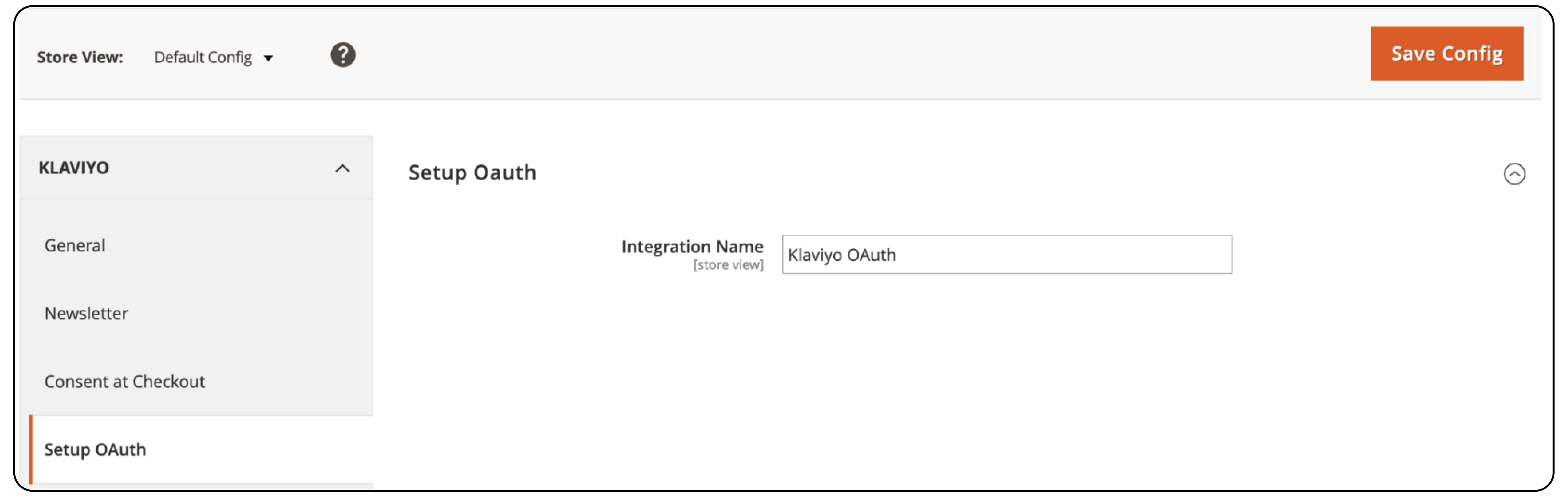Click the KLAVIYO section header
Viewport: 1568px width, 499px height.
coord(74,168)
